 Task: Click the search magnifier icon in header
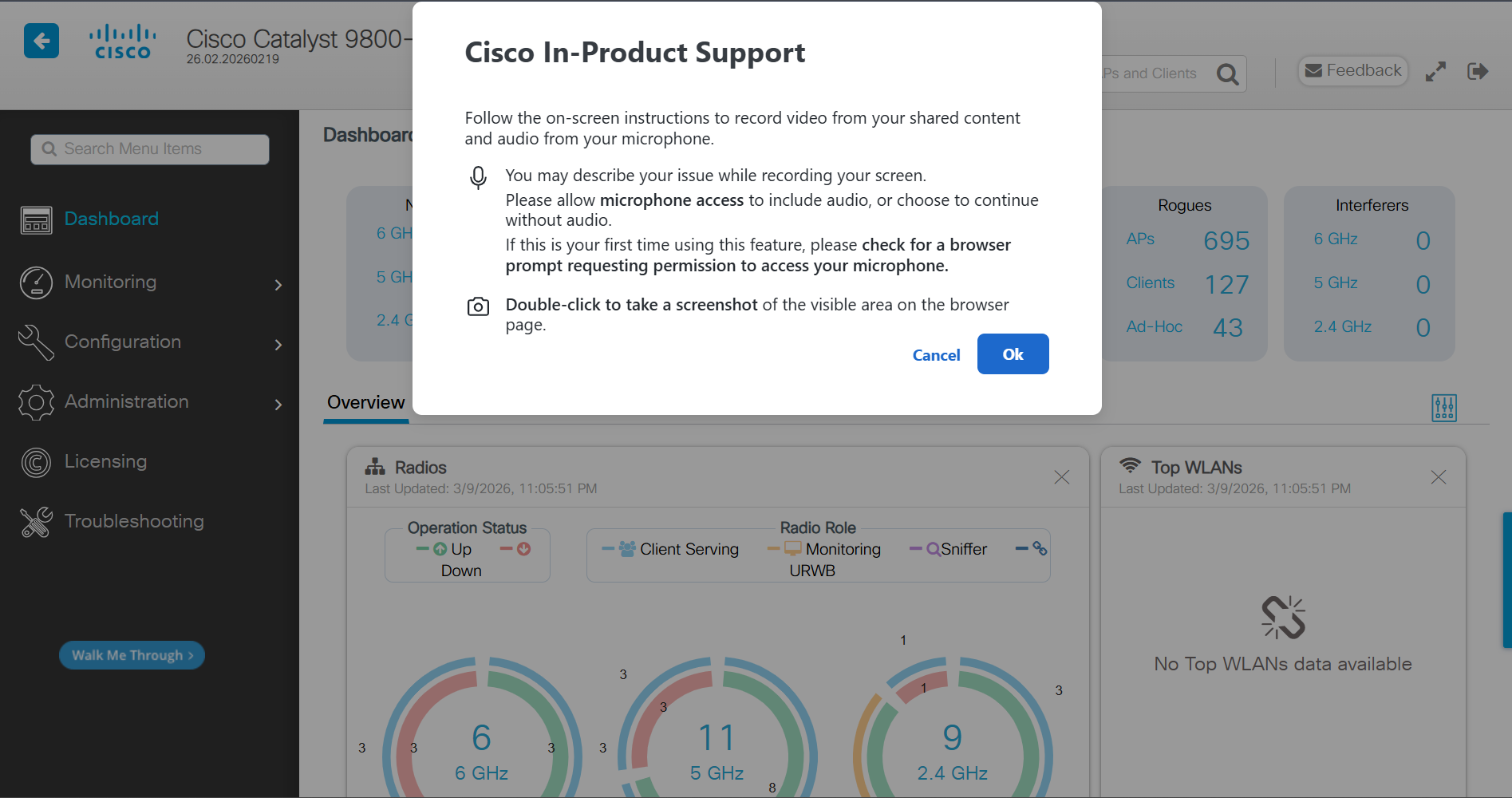(x=1227, y=74)
